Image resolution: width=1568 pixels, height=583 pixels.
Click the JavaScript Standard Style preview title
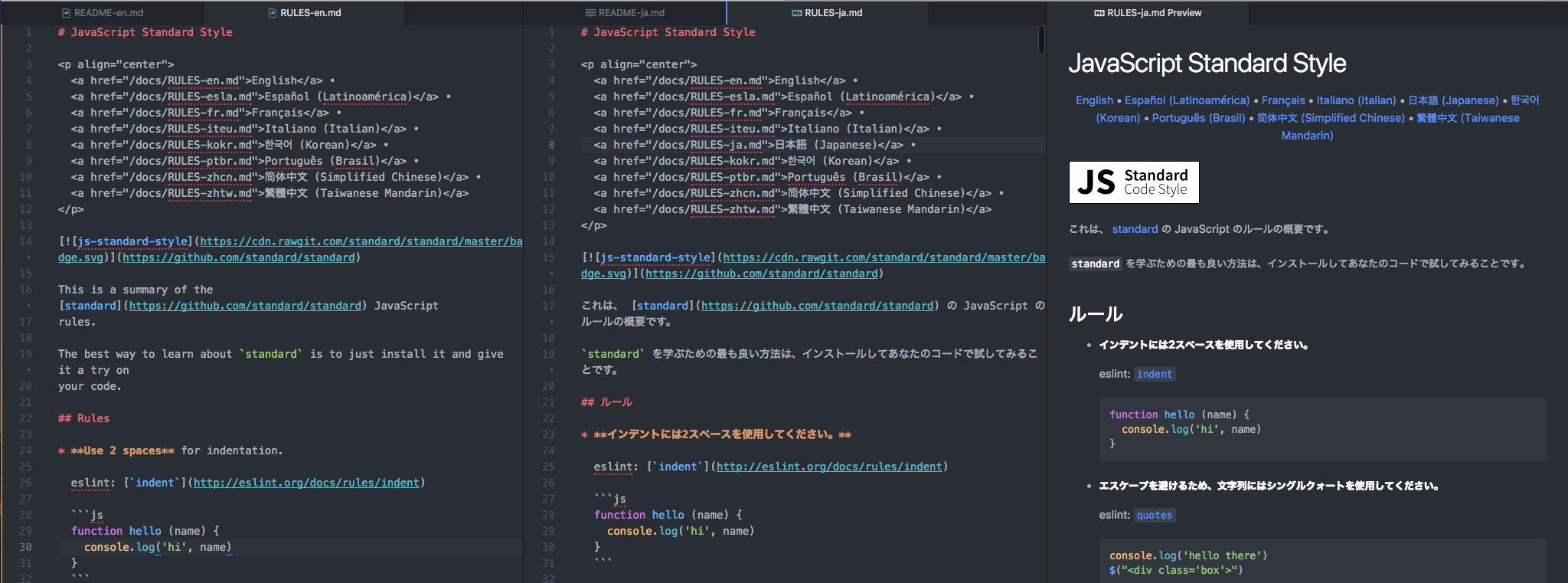[1207, 63]
